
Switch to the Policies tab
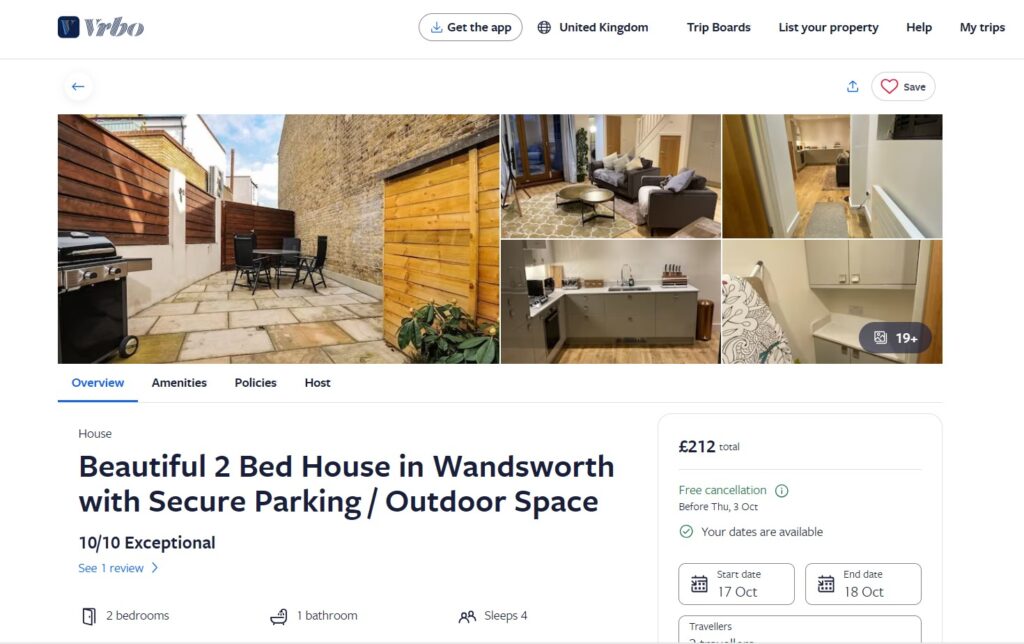click(255, 383)
